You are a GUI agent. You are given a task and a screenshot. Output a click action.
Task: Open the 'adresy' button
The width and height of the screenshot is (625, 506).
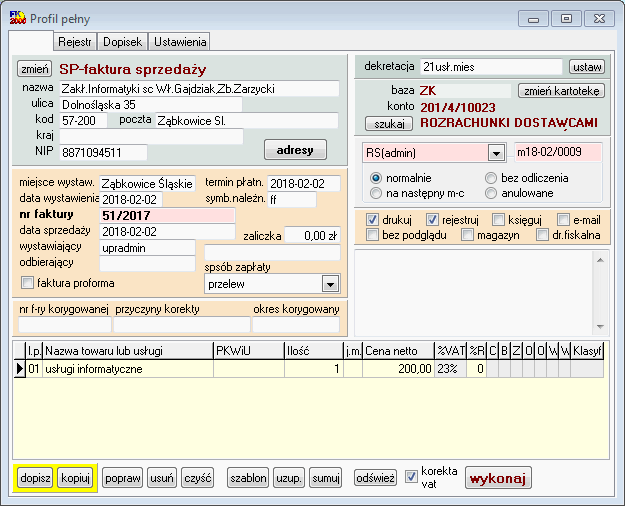pos(295,150)
